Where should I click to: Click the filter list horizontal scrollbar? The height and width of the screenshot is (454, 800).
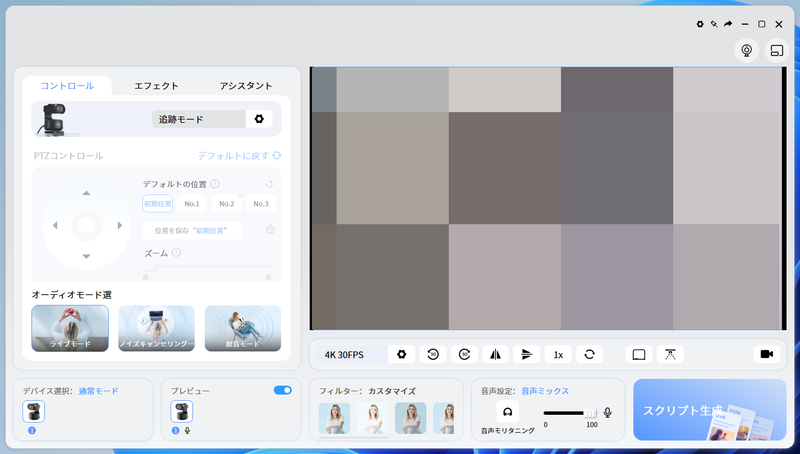[354, 437]
